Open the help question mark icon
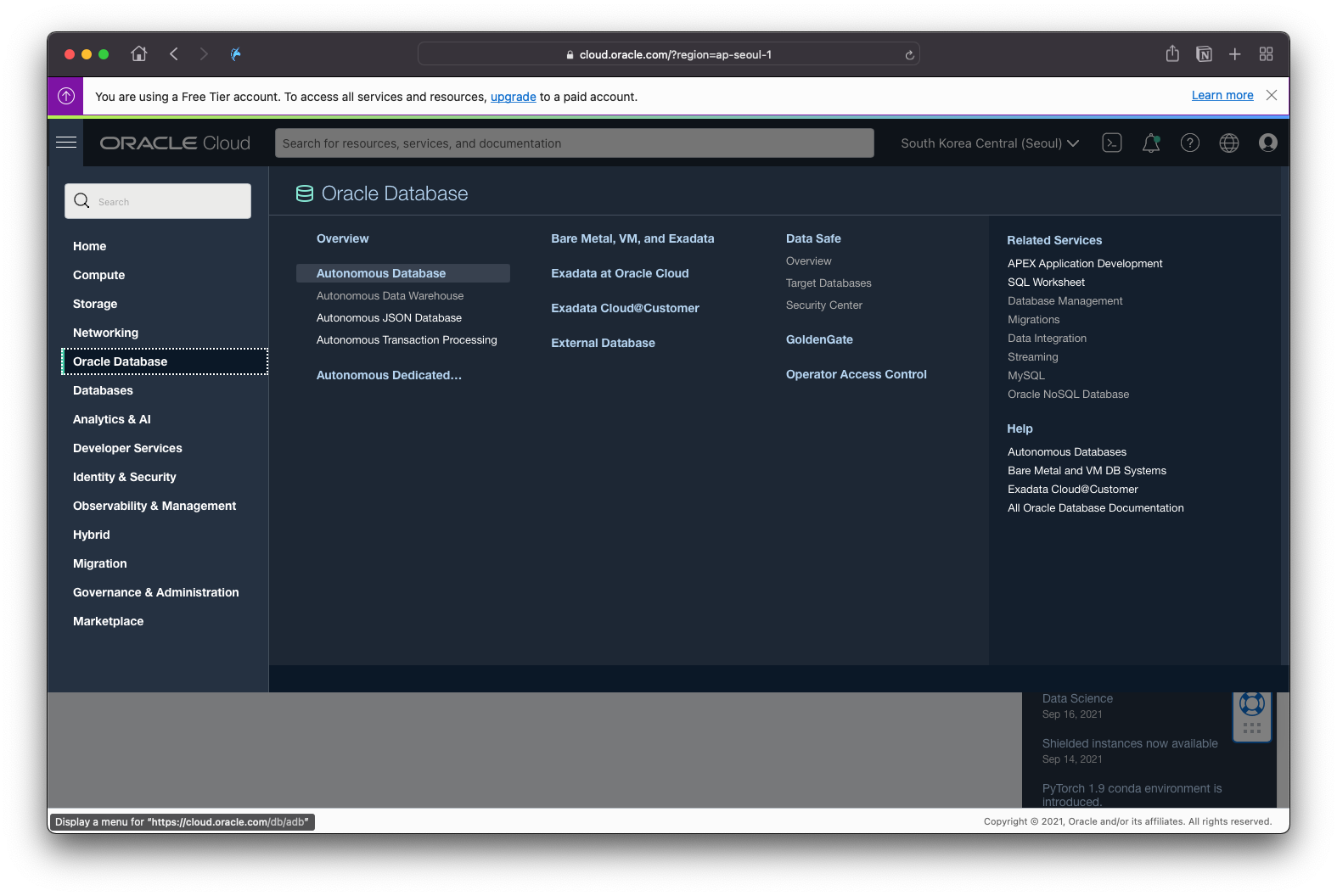 click(x=1190, y=143)
